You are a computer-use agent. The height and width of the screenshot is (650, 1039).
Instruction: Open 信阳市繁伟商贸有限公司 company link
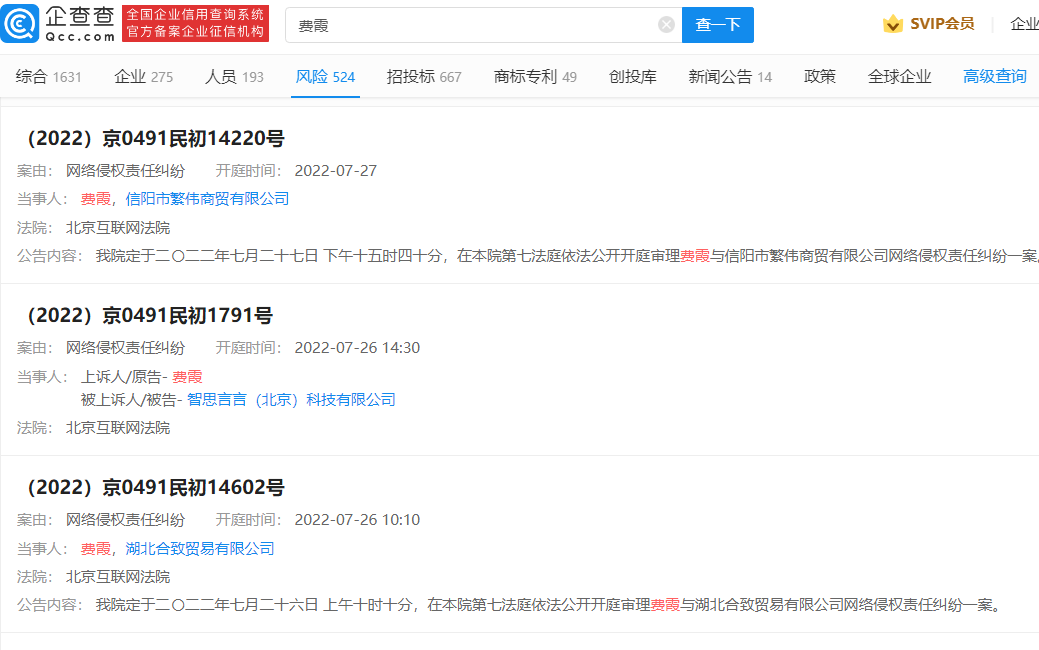tap(207, 199)
